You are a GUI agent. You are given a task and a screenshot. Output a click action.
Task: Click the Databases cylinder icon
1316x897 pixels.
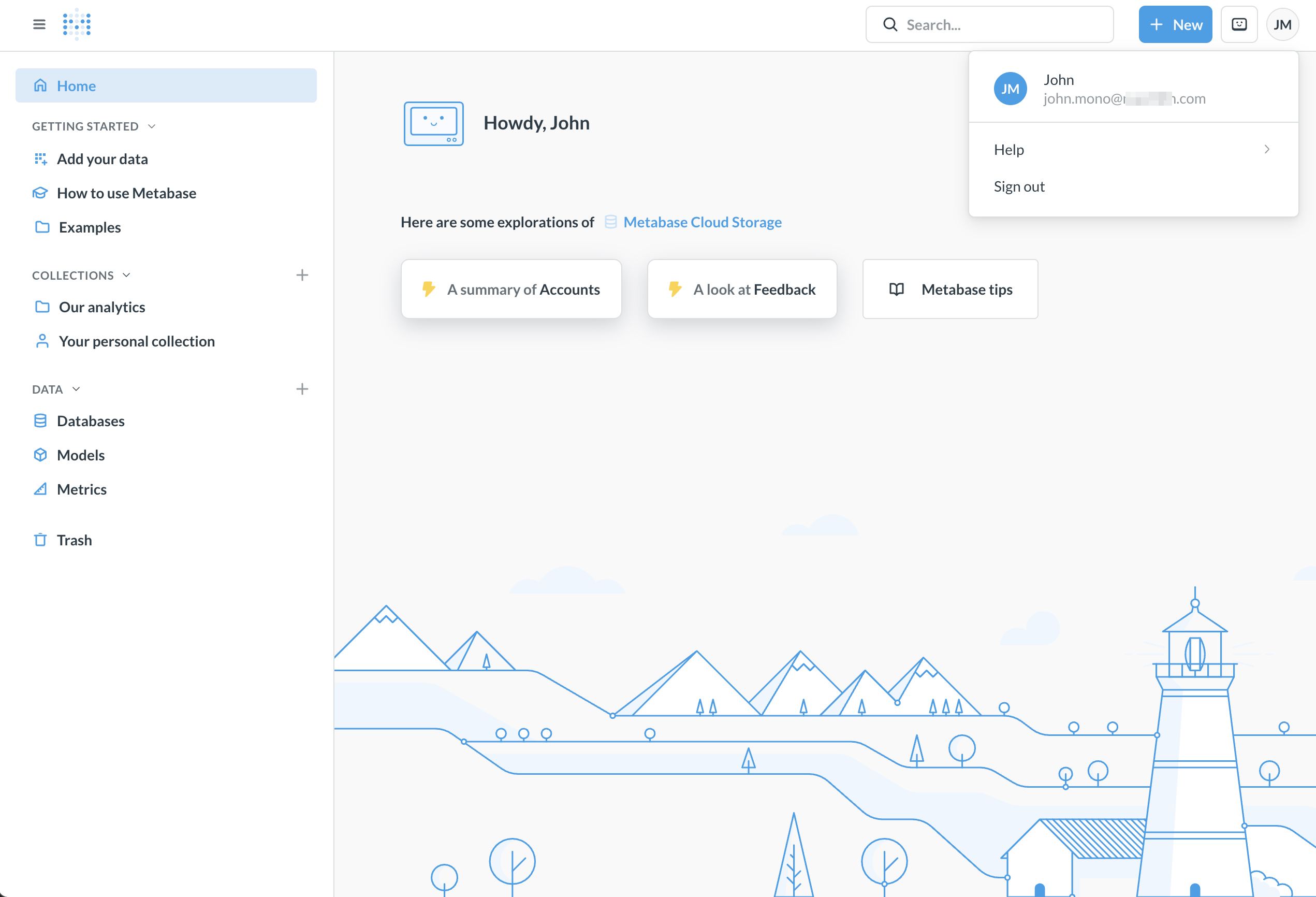(x=40, y=421)
